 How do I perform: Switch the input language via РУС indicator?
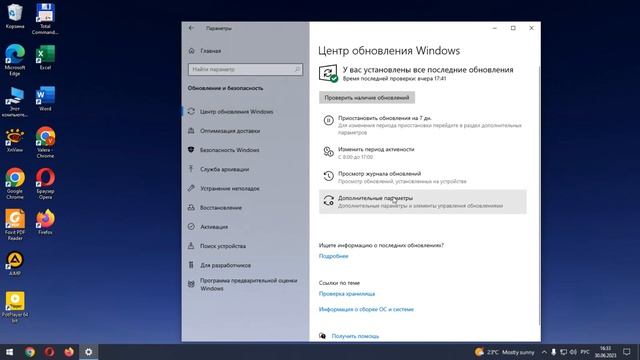click(585, 352)
